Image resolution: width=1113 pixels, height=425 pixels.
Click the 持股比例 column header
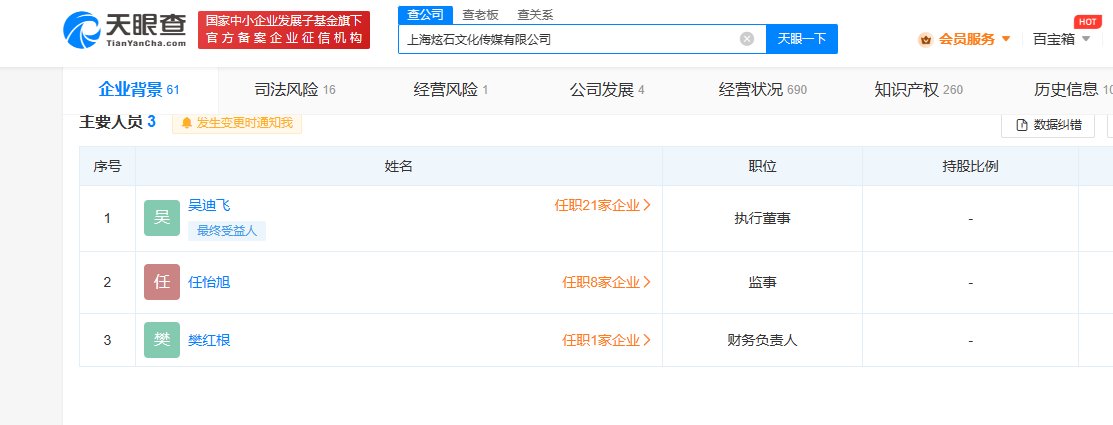pos(970,167)
